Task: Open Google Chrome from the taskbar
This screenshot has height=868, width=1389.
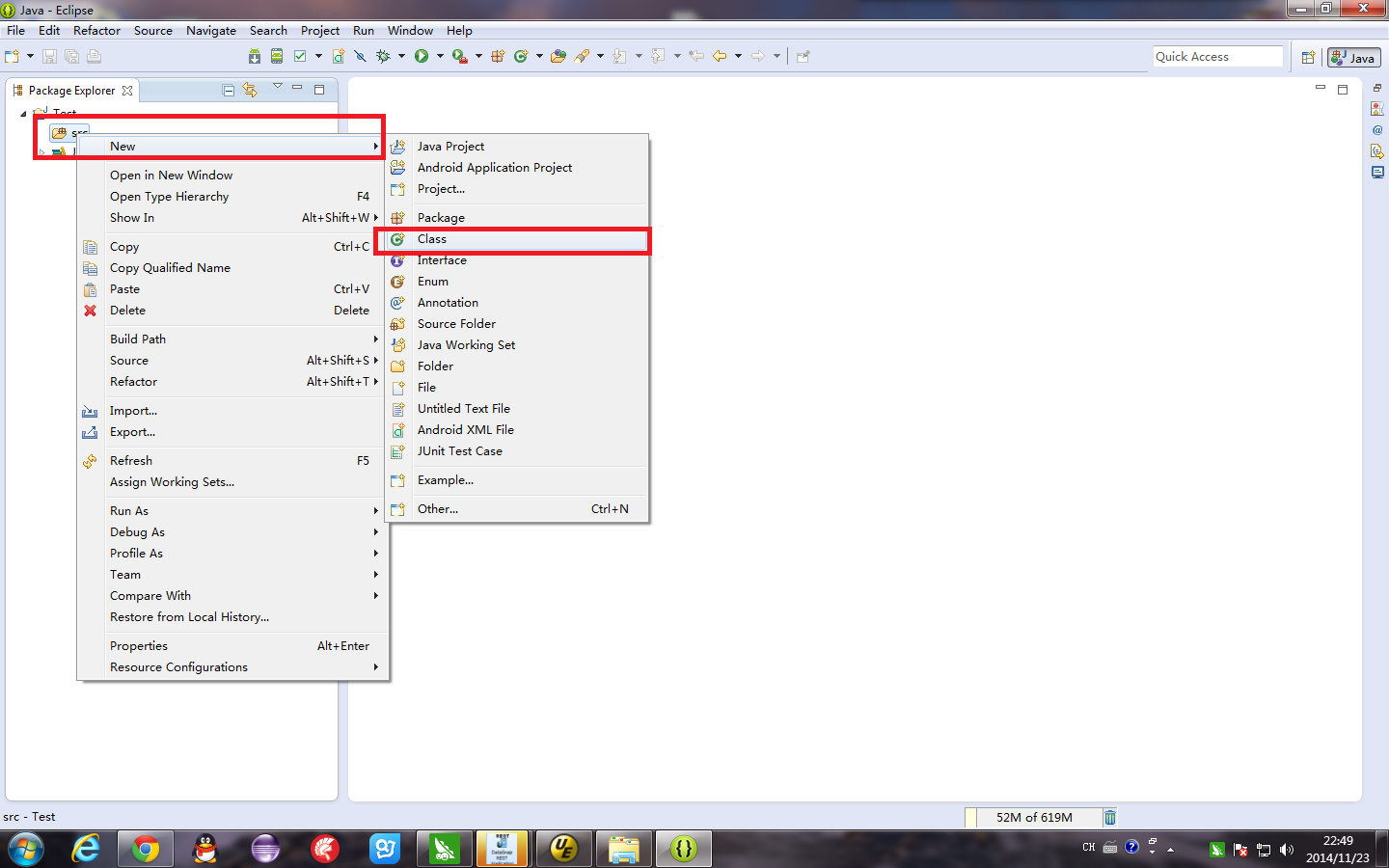Action: pyautogui.click(x=146, y=849)
